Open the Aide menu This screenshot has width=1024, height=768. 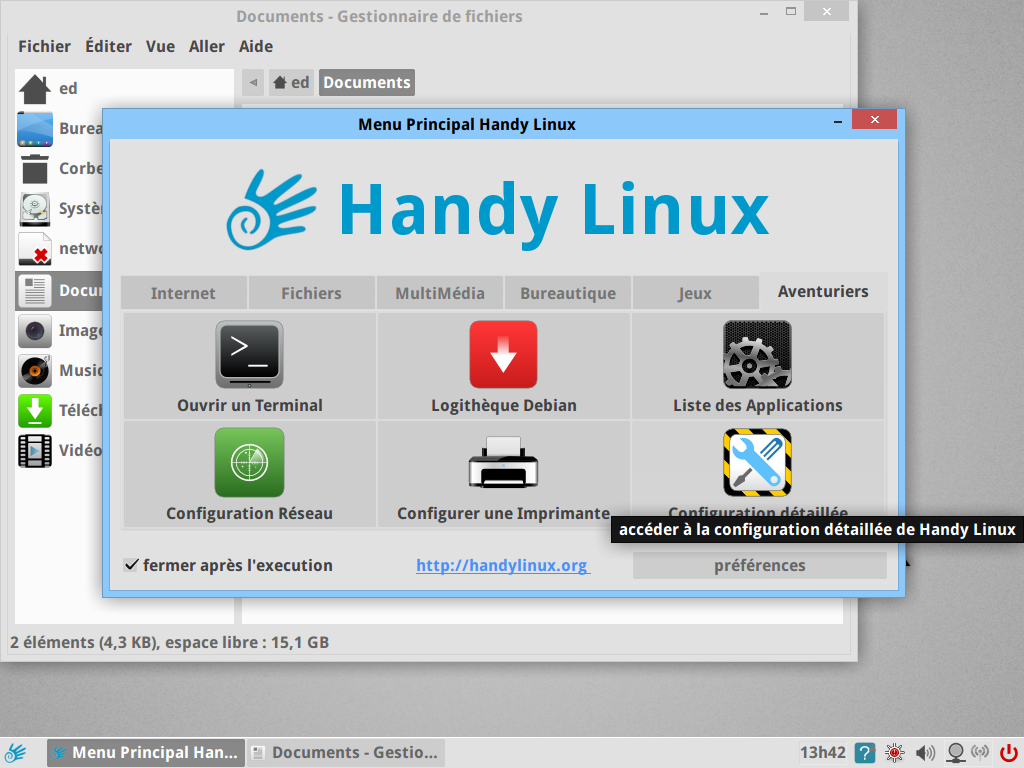(x=256, y=46)
